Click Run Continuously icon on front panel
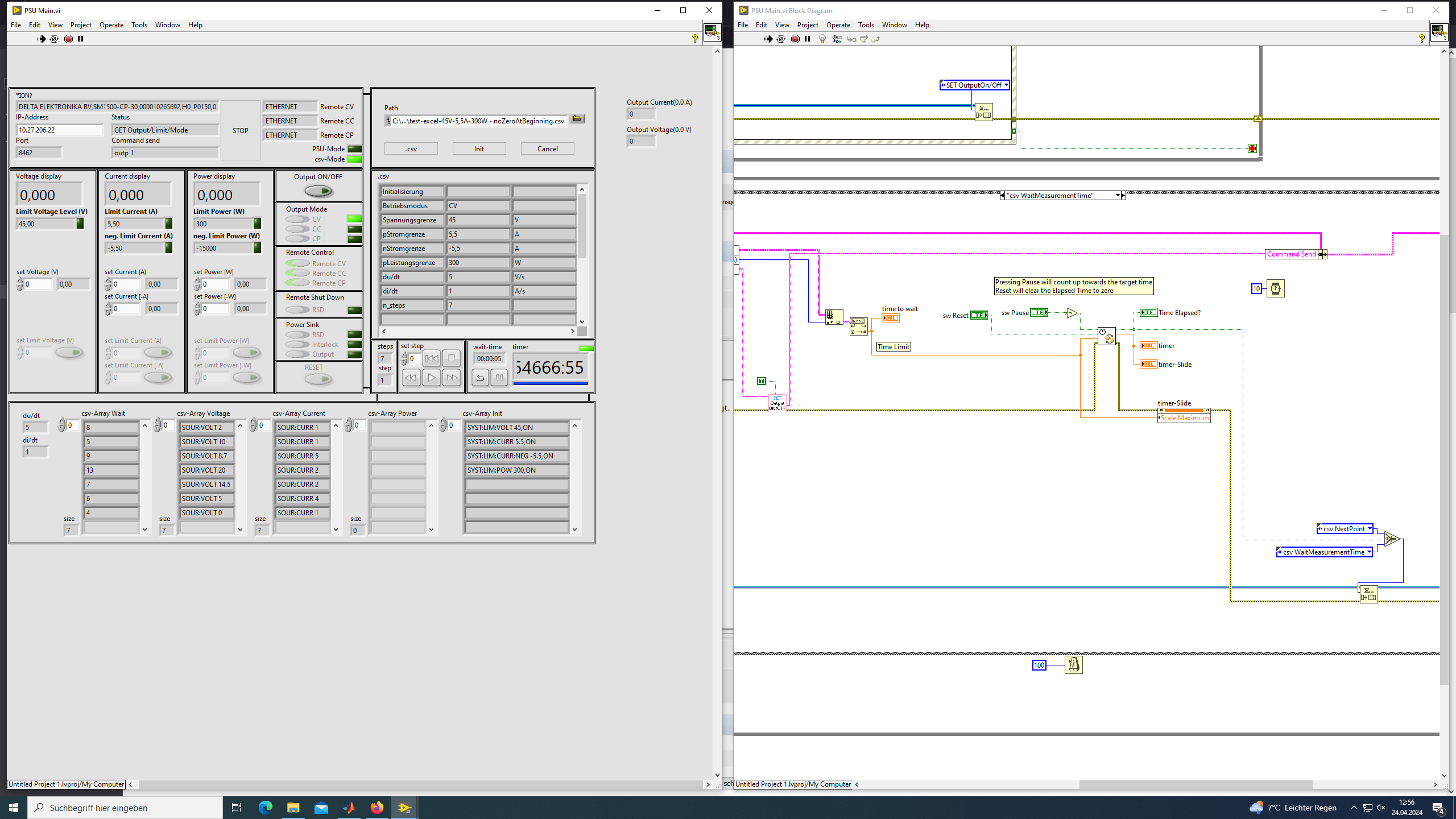This screenshot has height=819, width=1456. click(54, 39)
